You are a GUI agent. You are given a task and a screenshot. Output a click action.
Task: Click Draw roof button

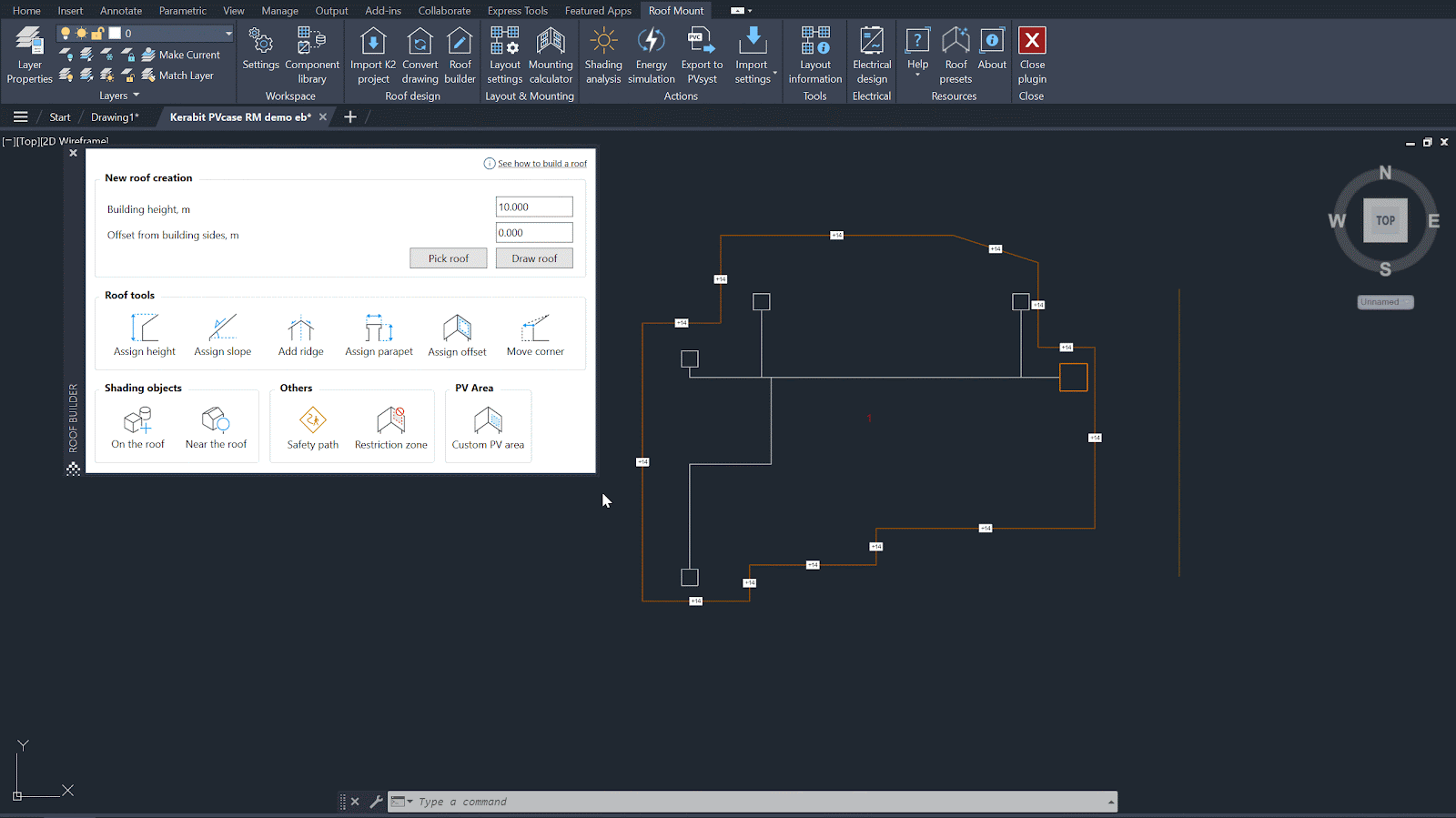534,258
